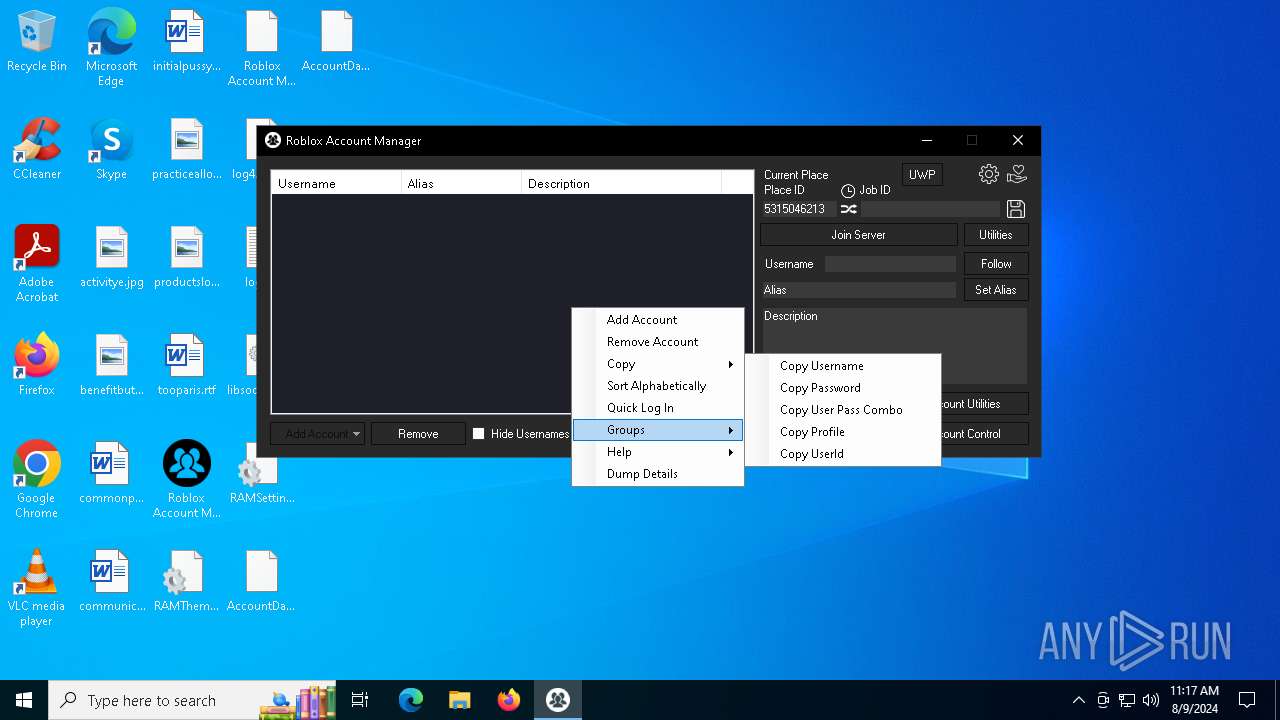Click the save Place ID floppy icon
The image size is (1280, 720).
(1016, 209)
